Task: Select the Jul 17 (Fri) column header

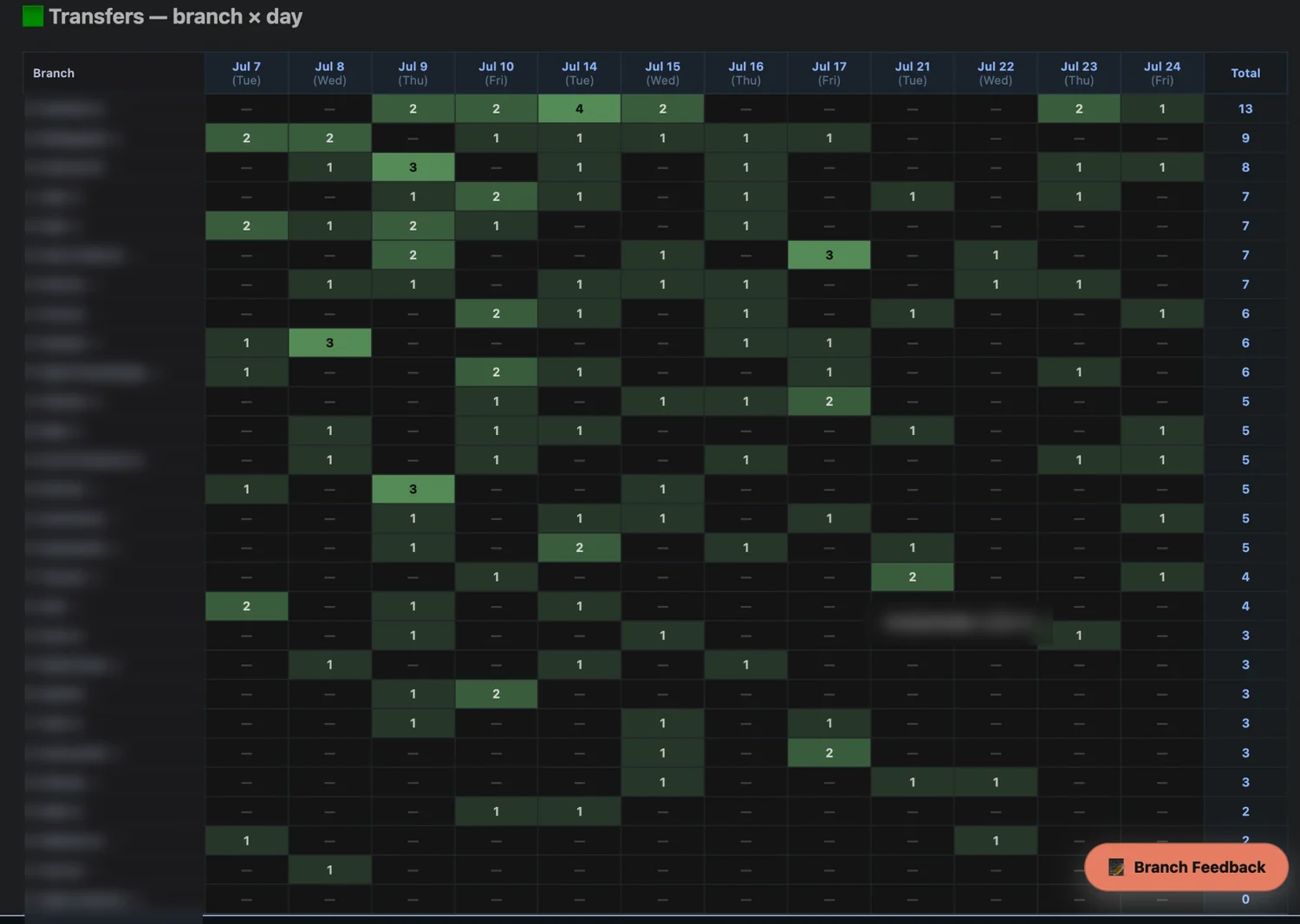Action: point(829,73)
